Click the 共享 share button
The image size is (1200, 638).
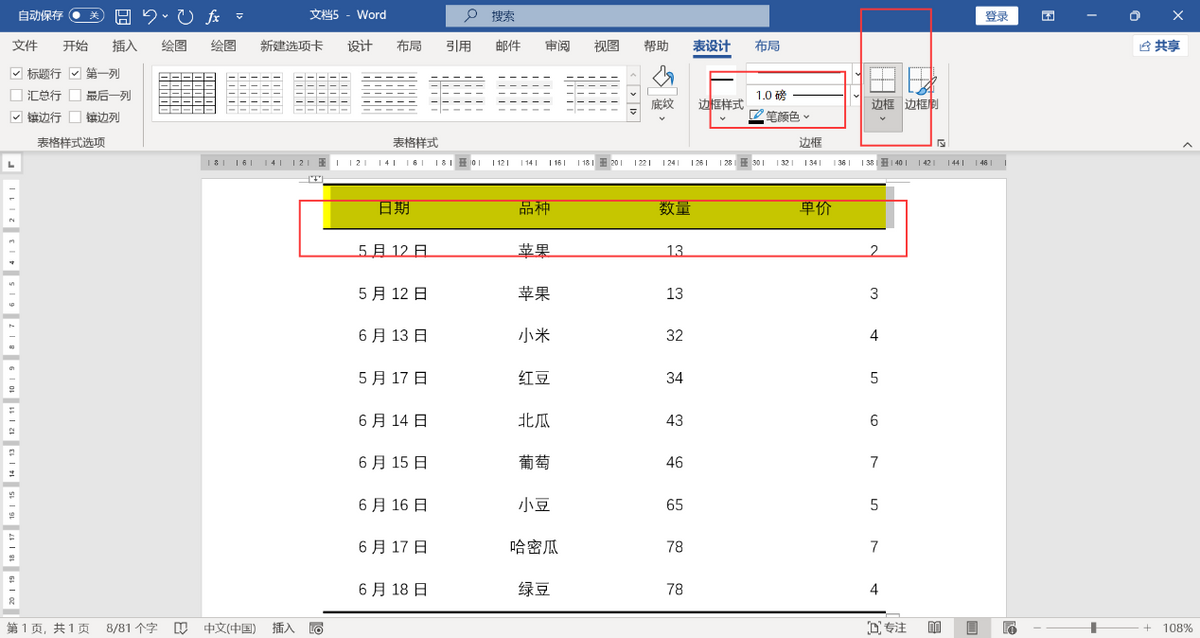tap(1160, 46)
